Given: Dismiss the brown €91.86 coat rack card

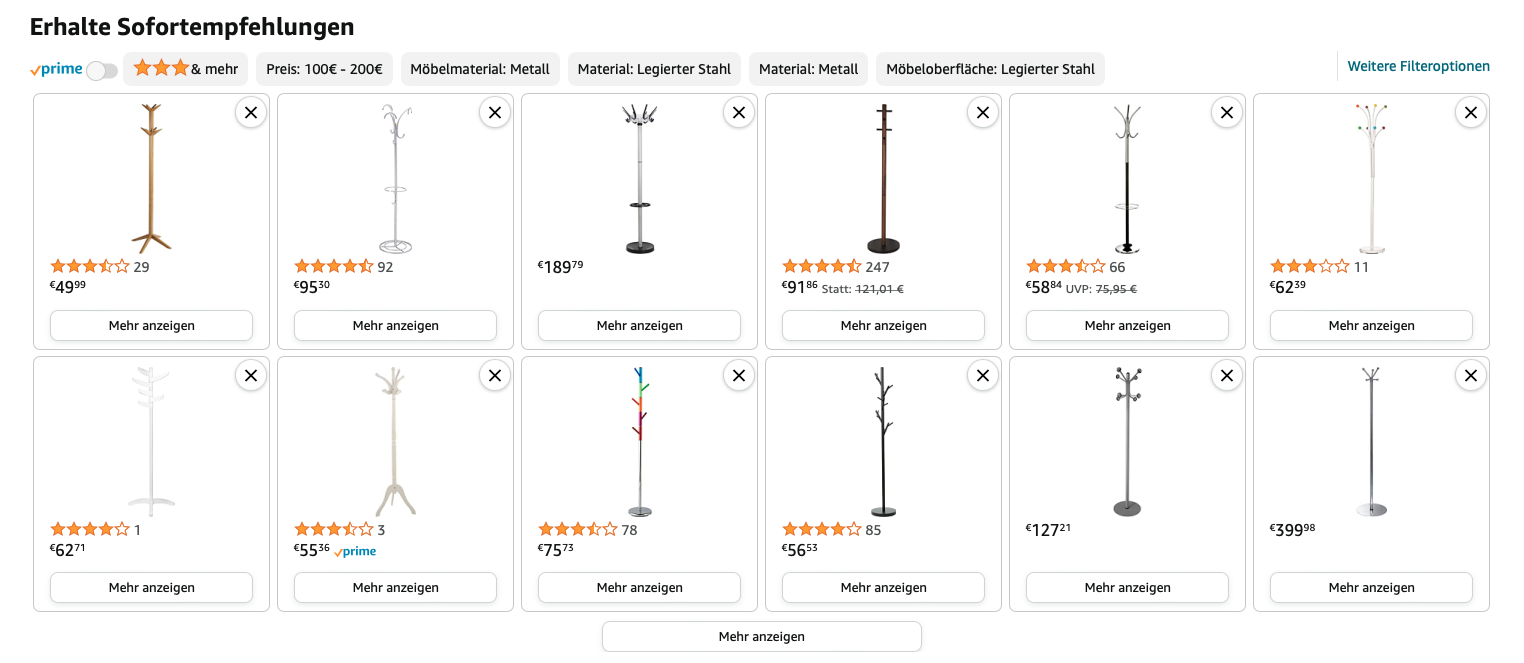Looking at the screenshot, I should tap(983, 113).
